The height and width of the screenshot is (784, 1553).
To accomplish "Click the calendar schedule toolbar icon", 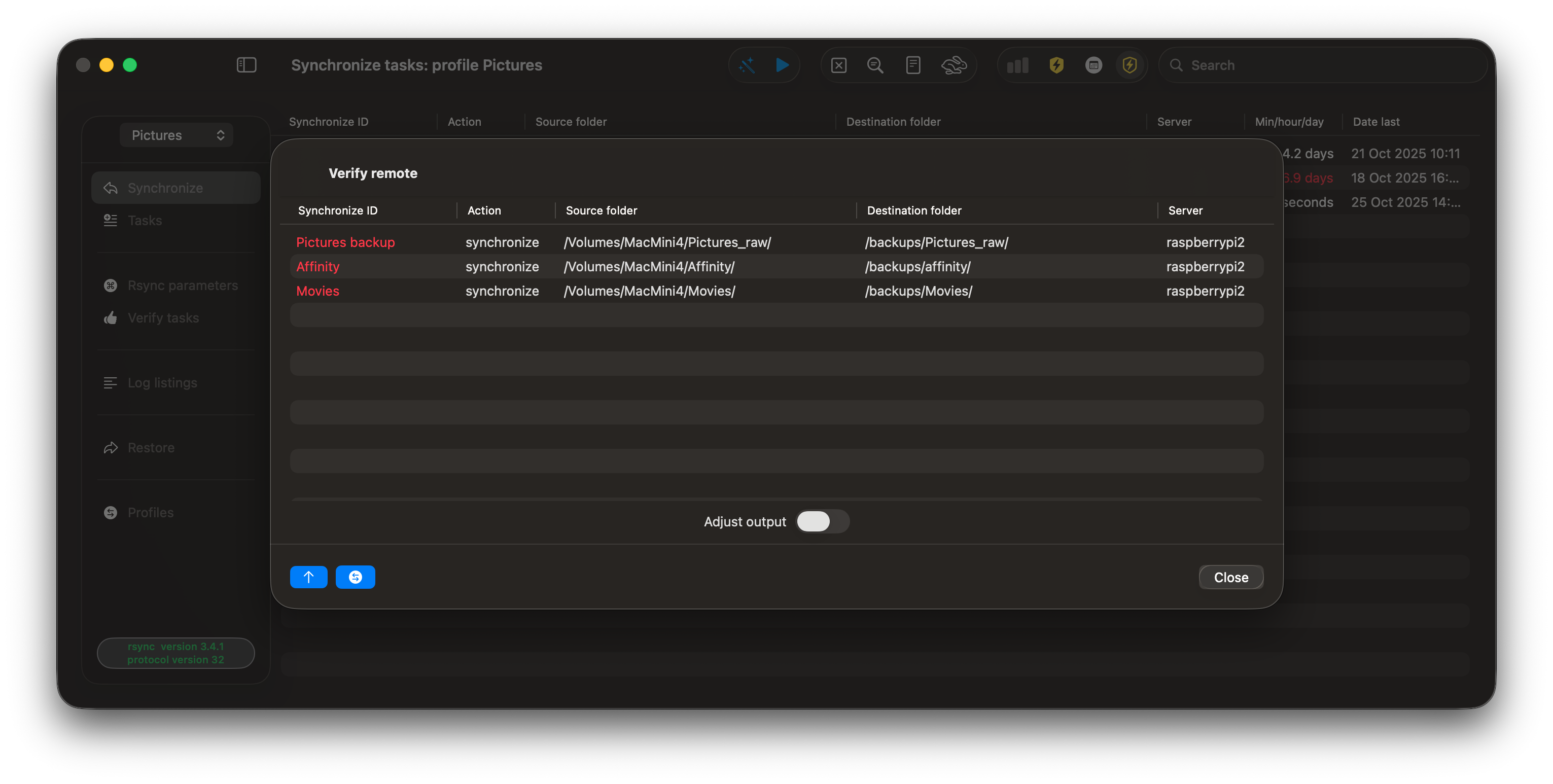I will [x=1093, y=65].
